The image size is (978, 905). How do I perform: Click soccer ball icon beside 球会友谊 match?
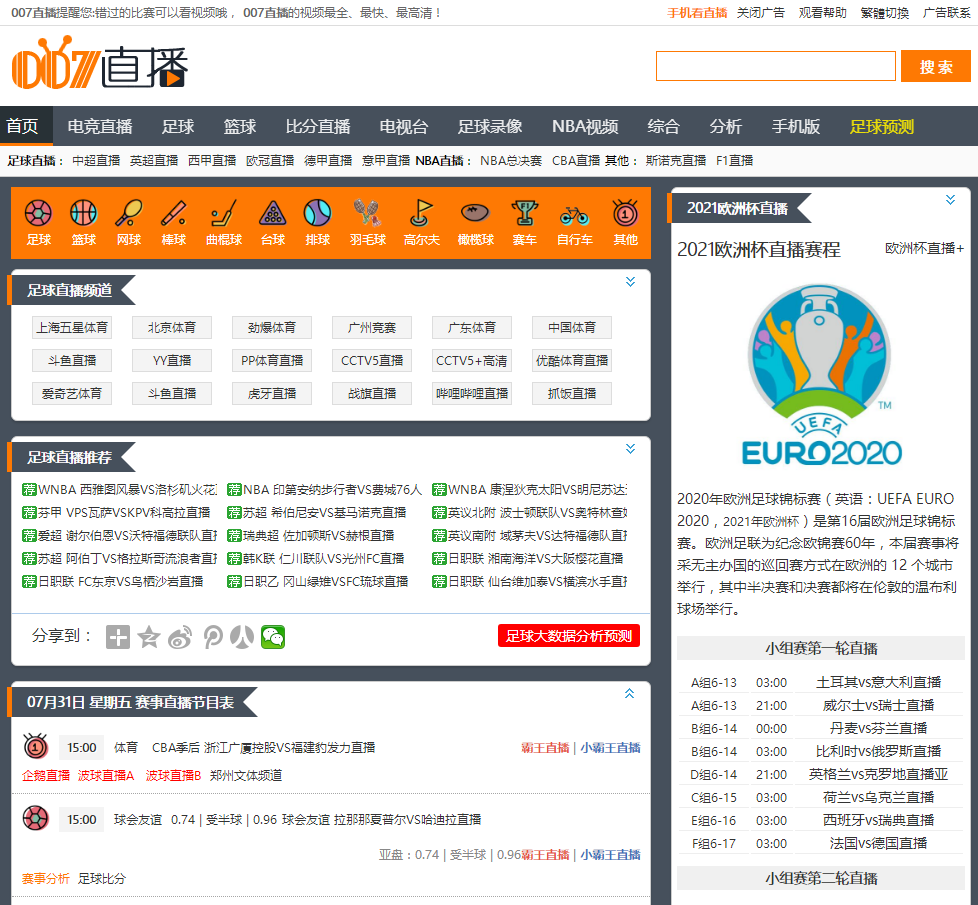coord(36,818)
